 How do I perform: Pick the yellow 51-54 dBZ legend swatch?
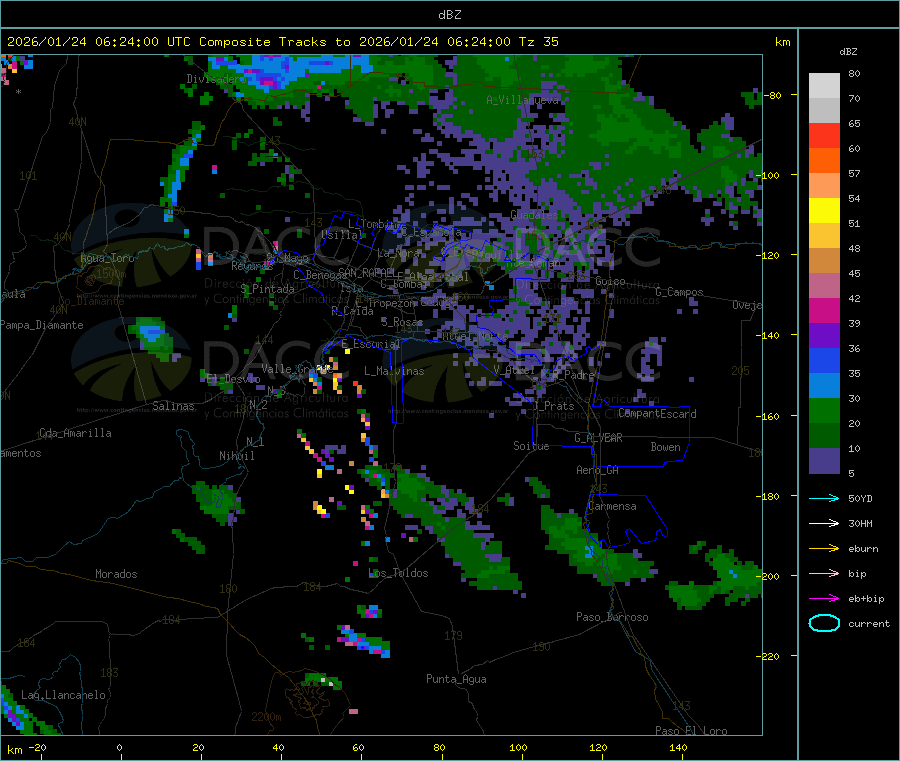[x=824, y=211]
